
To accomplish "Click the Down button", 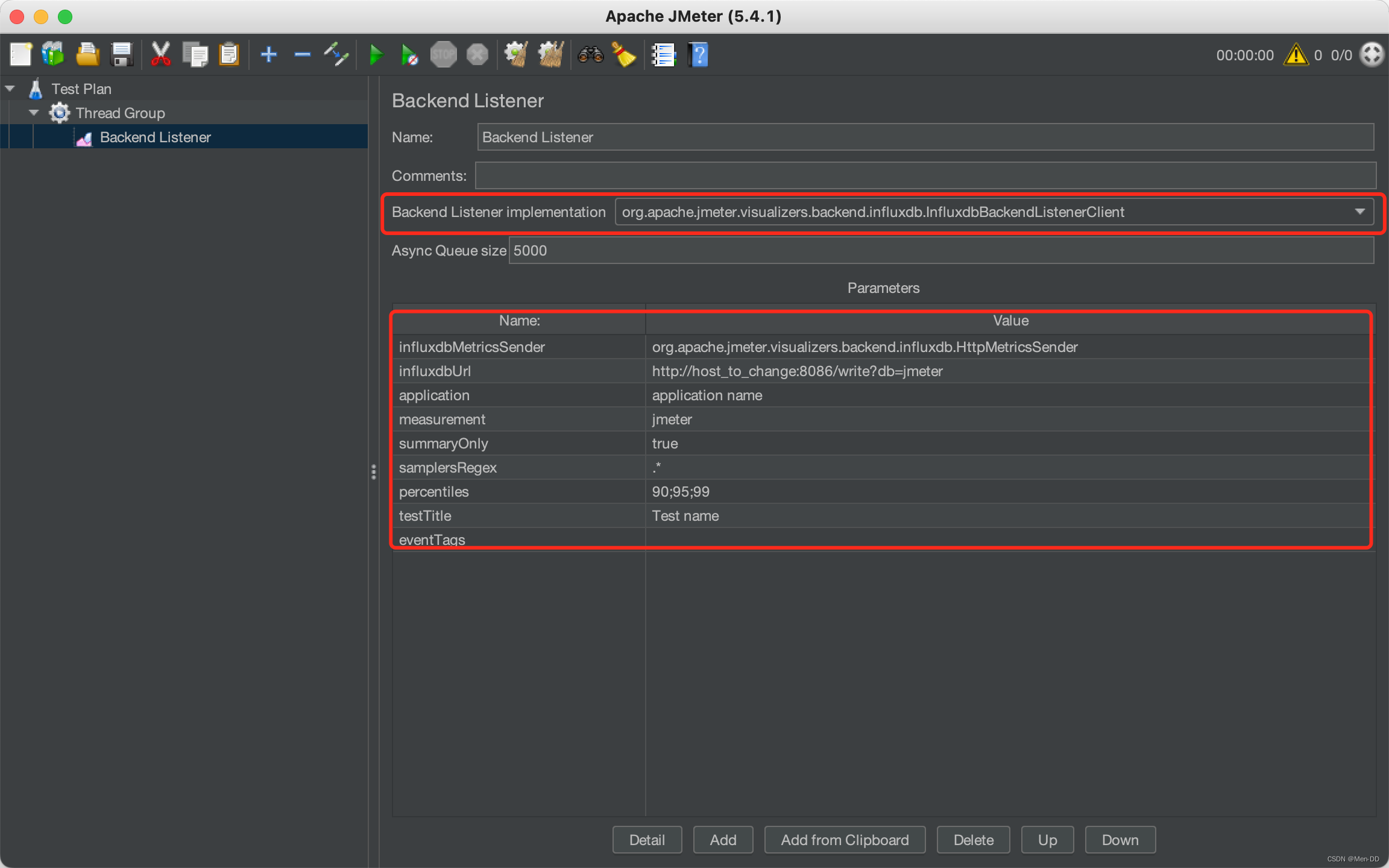I will (x=1120, y=840).
